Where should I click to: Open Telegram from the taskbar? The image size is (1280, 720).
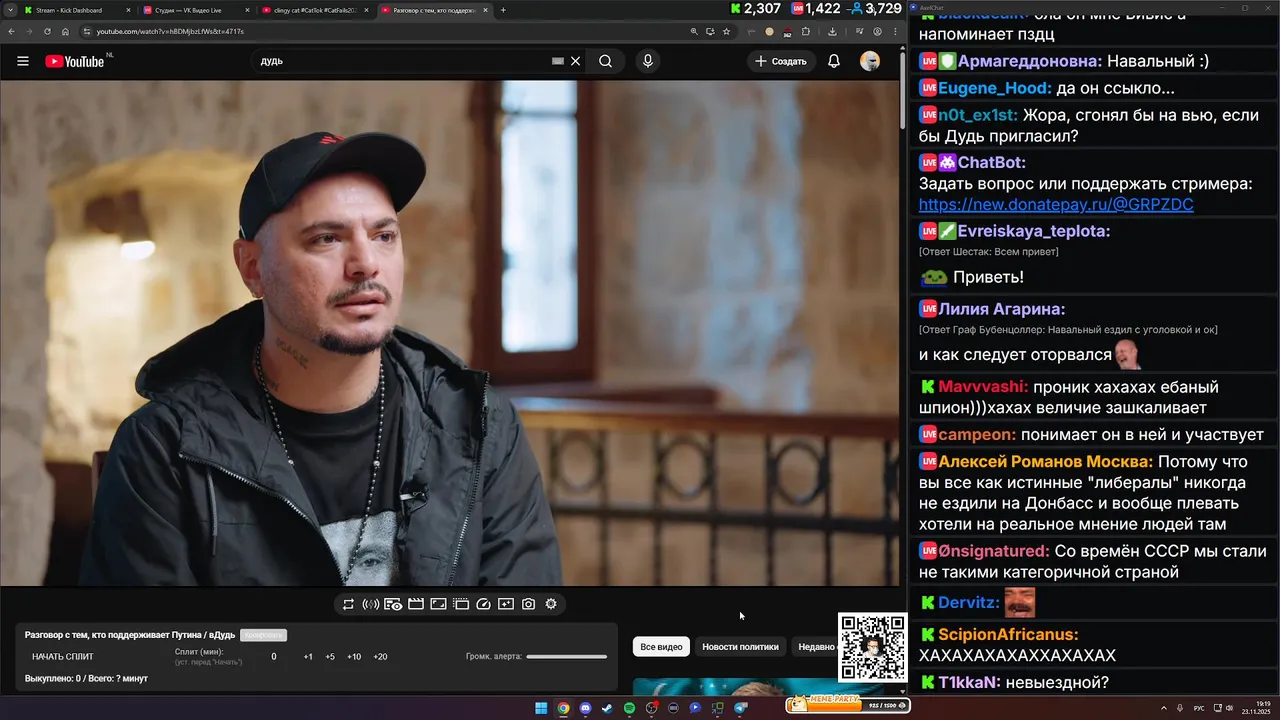pos(741,708)
